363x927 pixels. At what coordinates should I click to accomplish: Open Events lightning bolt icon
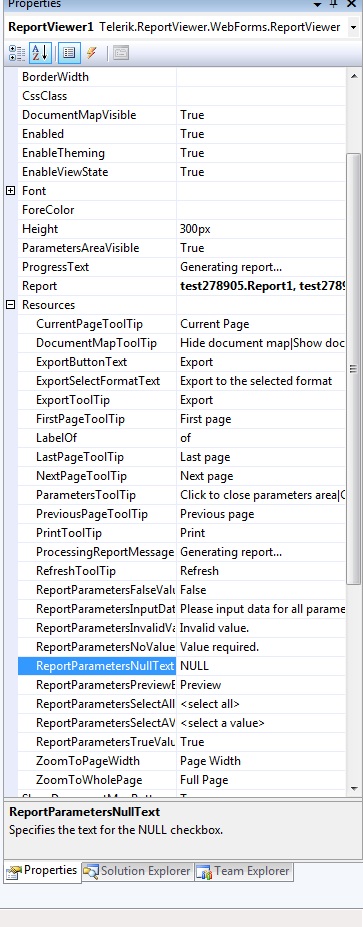(91, 53)
